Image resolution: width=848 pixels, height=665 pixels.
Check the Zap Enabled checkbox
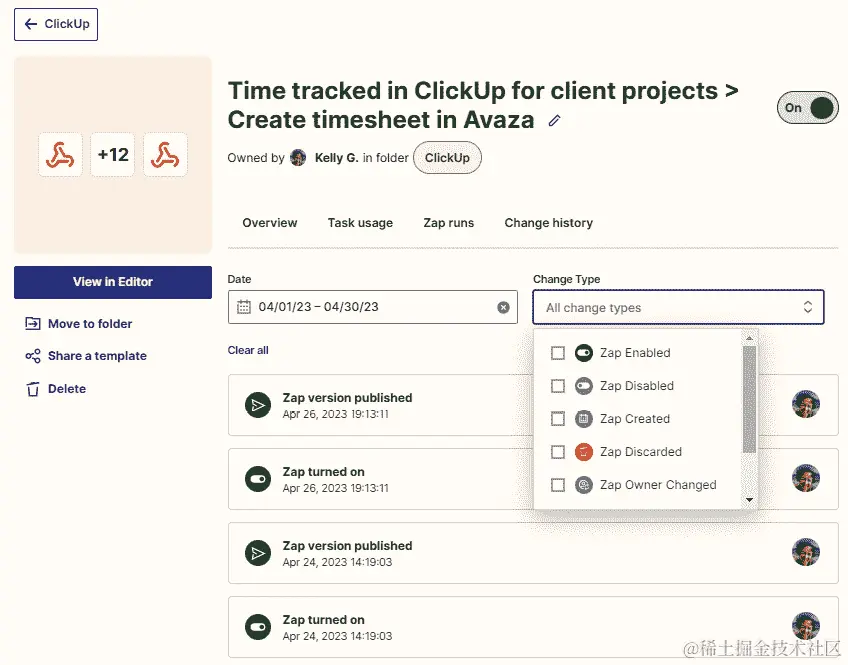558,353
